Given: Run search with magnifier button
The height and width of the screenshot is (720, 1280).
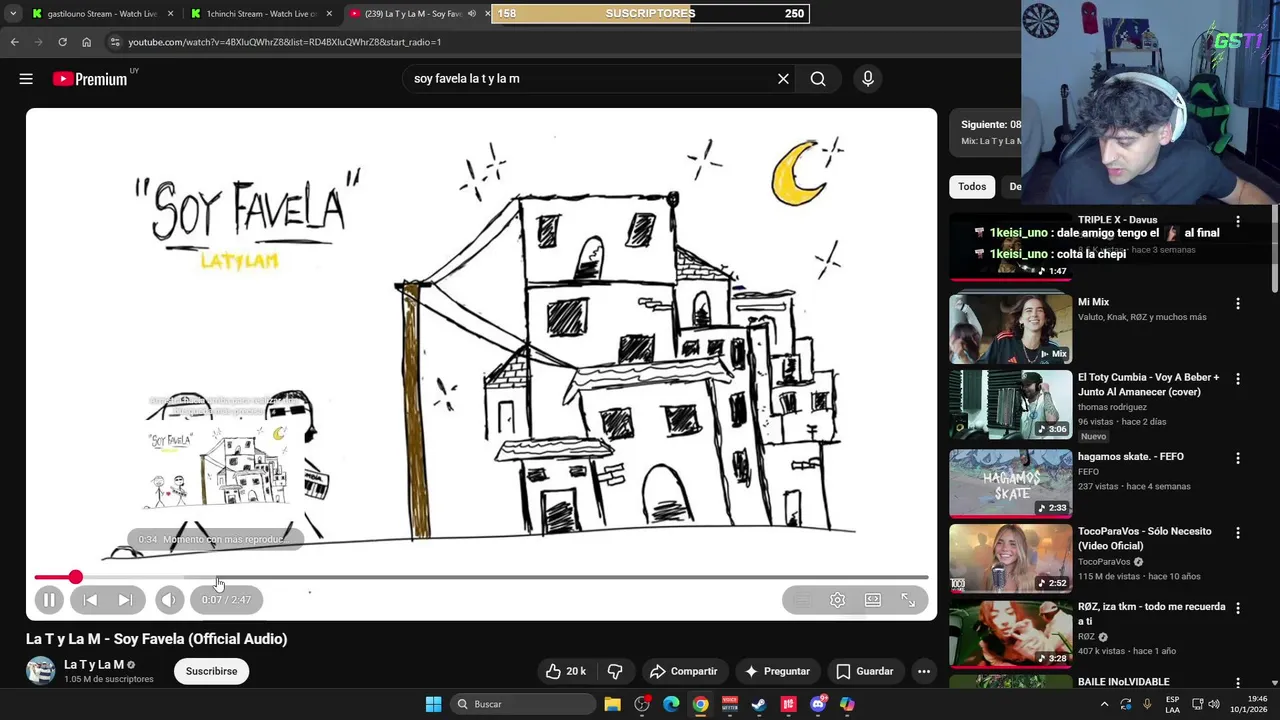Looking at the screenshot, I should 818,79.
